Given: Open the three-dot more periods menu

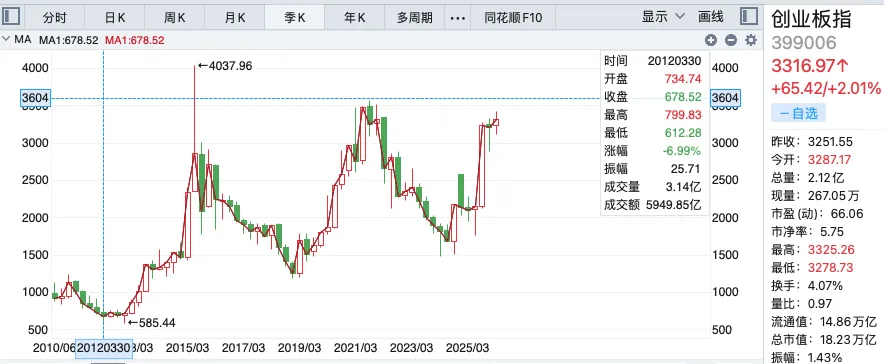Looking at the screenshot, I should pos(458,18).
